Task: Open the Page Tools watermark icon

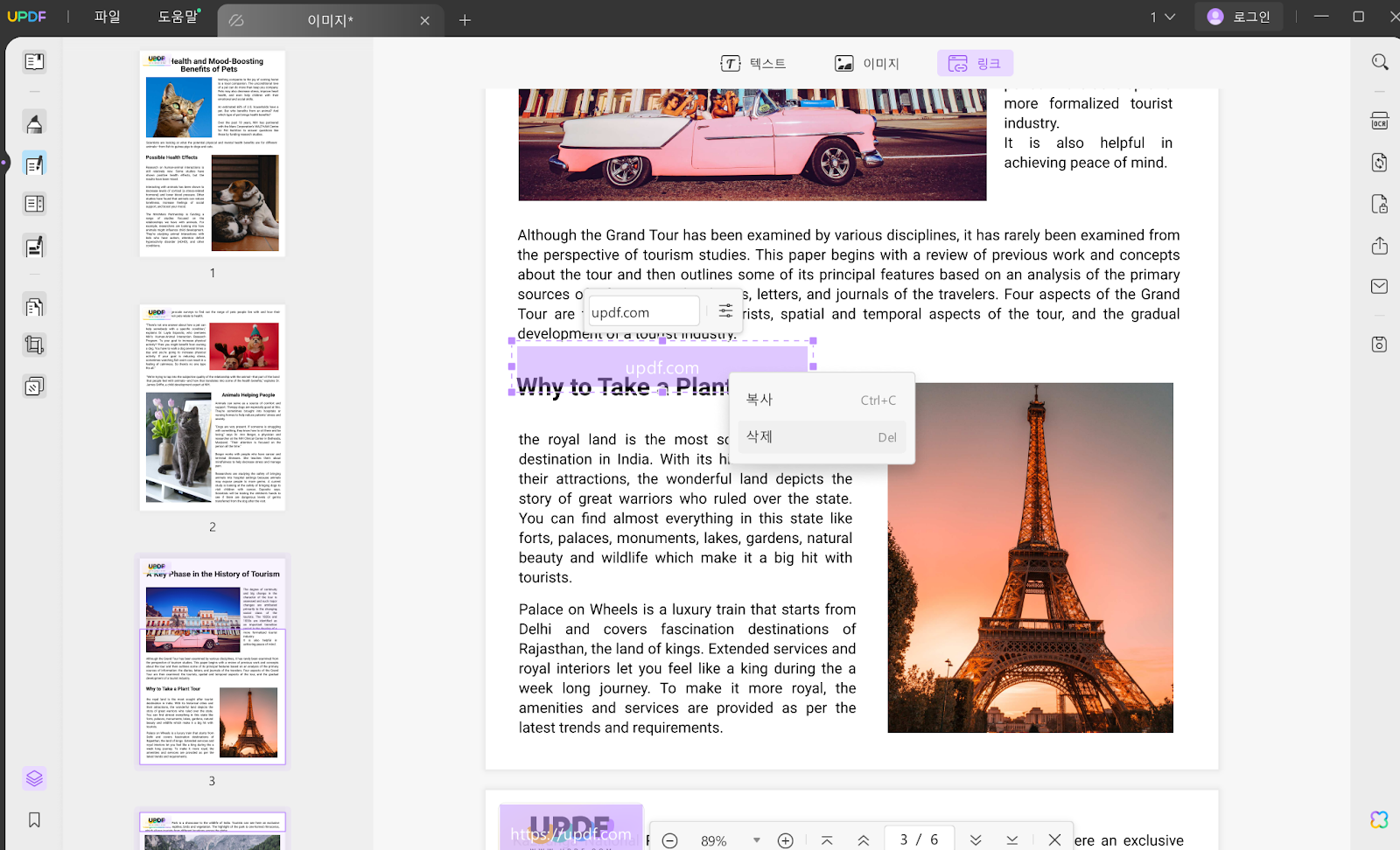Action: [x=34, y=387]
